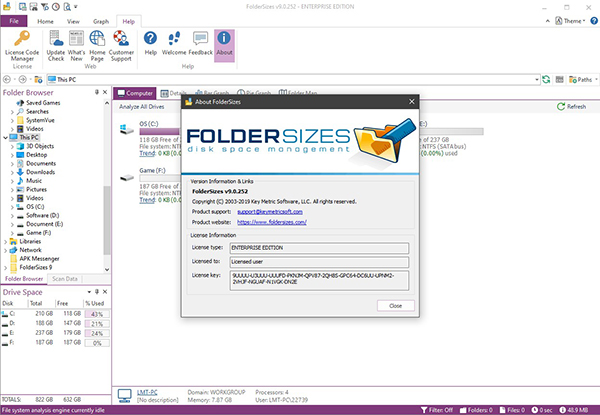
Task: Open the quick access toolbar dropdown arrow
Action: click(76, 7)
